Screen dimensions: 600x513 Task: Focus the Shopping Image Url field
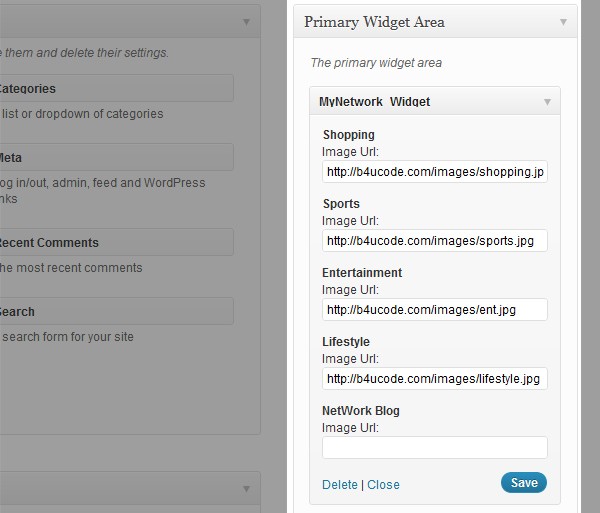(435, 172)
